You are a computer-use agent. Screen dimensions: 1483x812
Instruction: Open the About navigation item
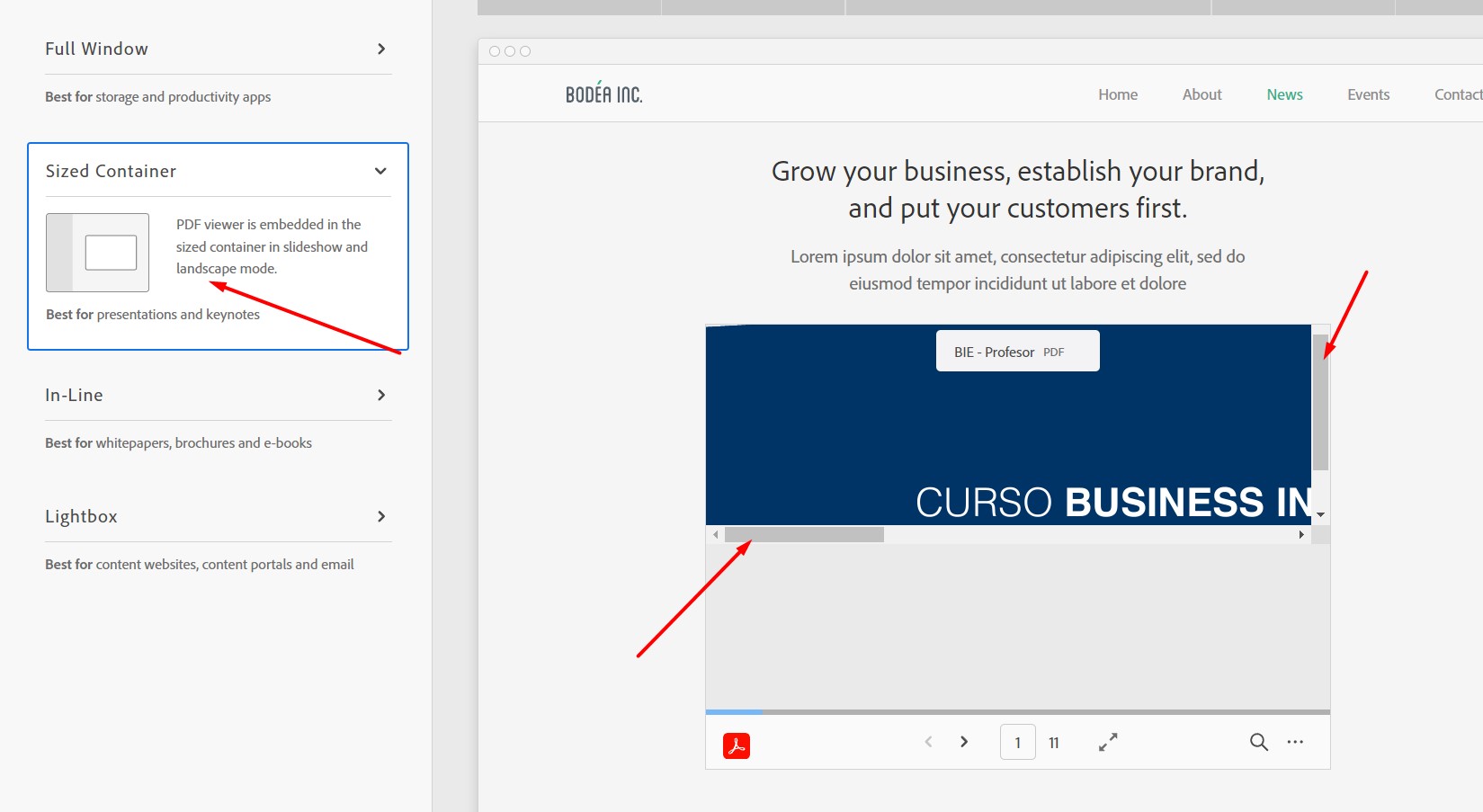1202,94
